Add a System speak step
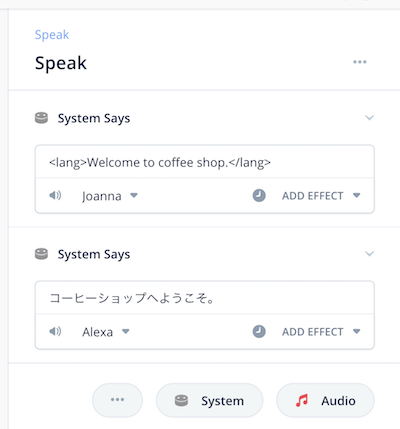Screen dimensions: 400x429 [x=209, y=400]
